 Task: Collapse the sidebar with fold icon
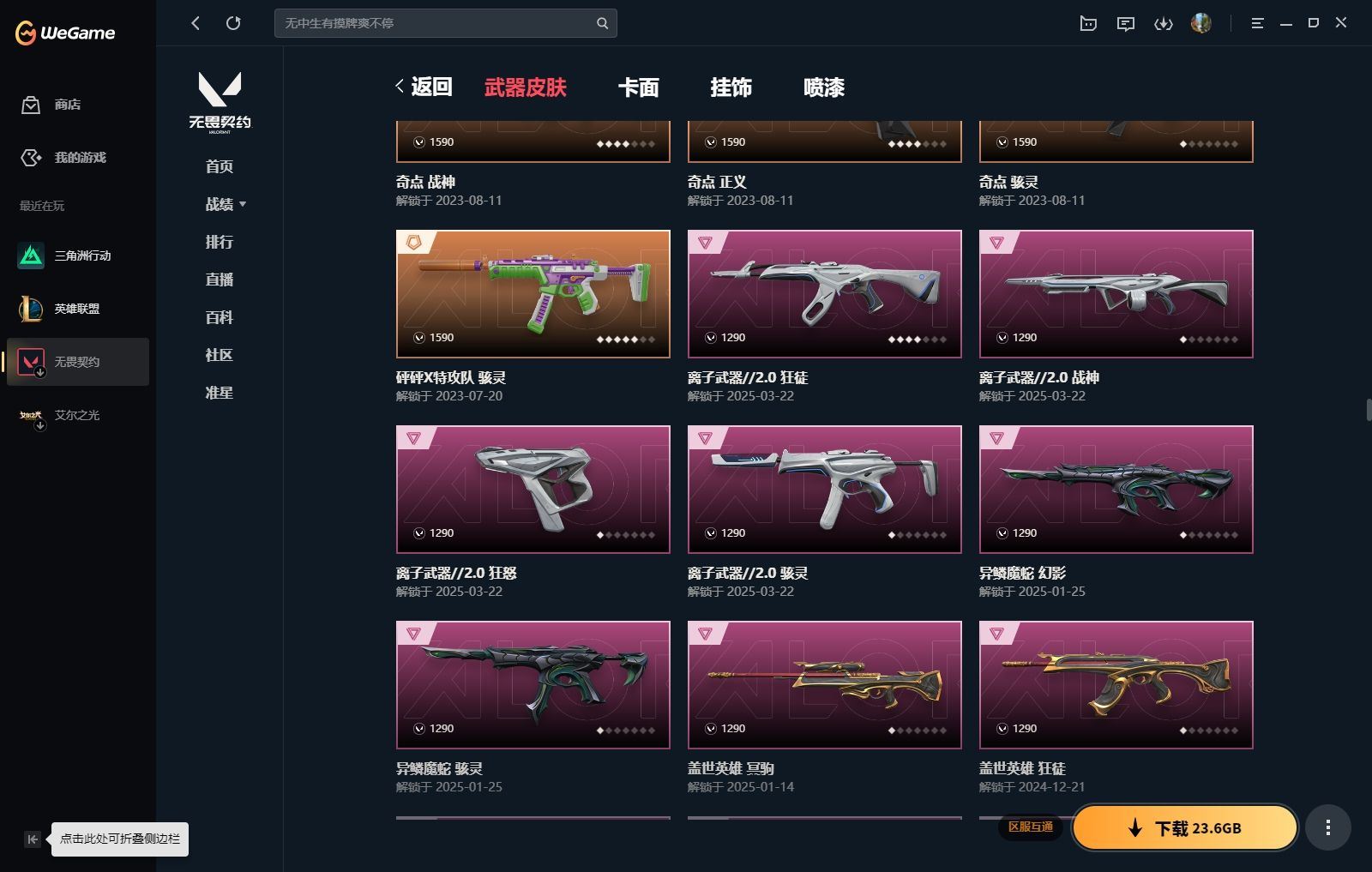pyautogui.click(x=33, y=839)
